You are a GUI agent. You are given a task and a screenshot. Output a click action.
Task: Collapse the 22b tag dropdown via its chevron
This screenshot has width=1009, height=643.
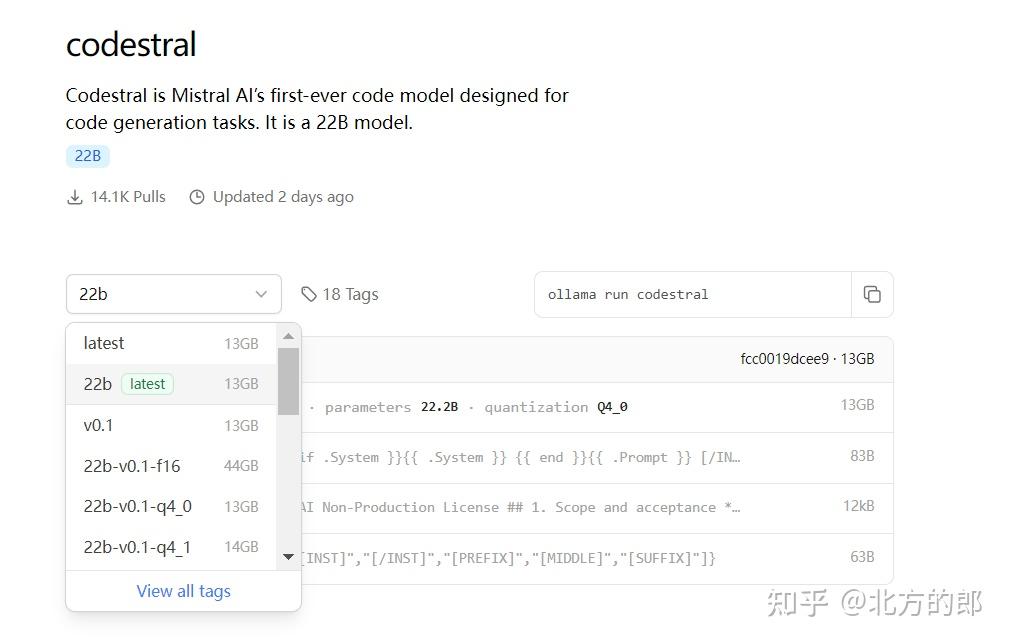(259, 294)
